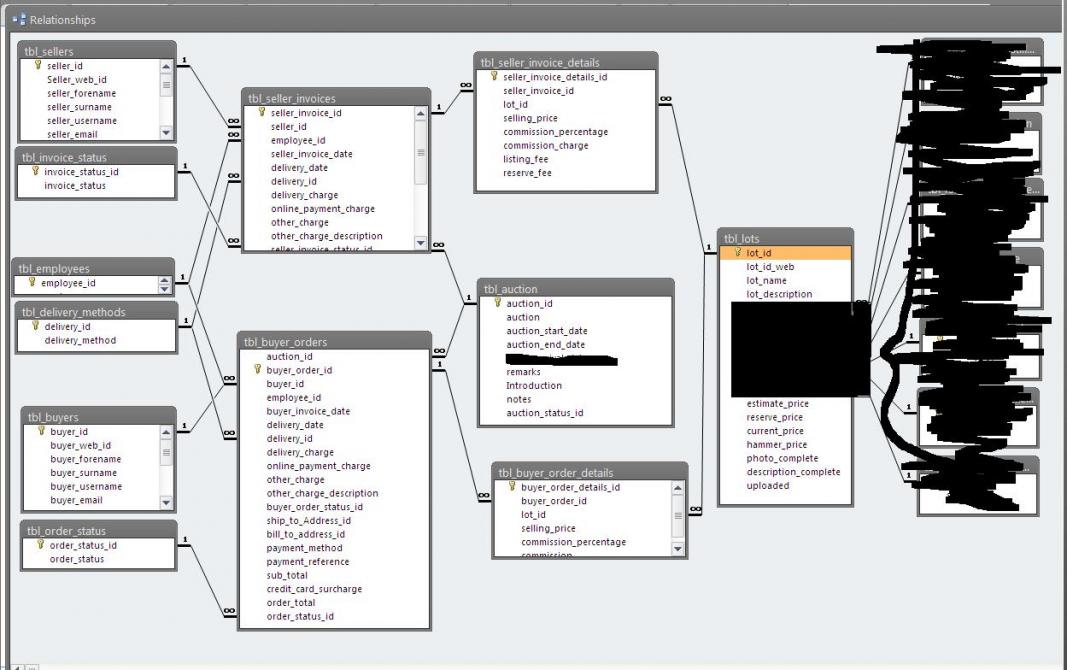
Task: Click the scrollbar thumb in tbl_seller_invoices
Action: click(x=421, y=153)
